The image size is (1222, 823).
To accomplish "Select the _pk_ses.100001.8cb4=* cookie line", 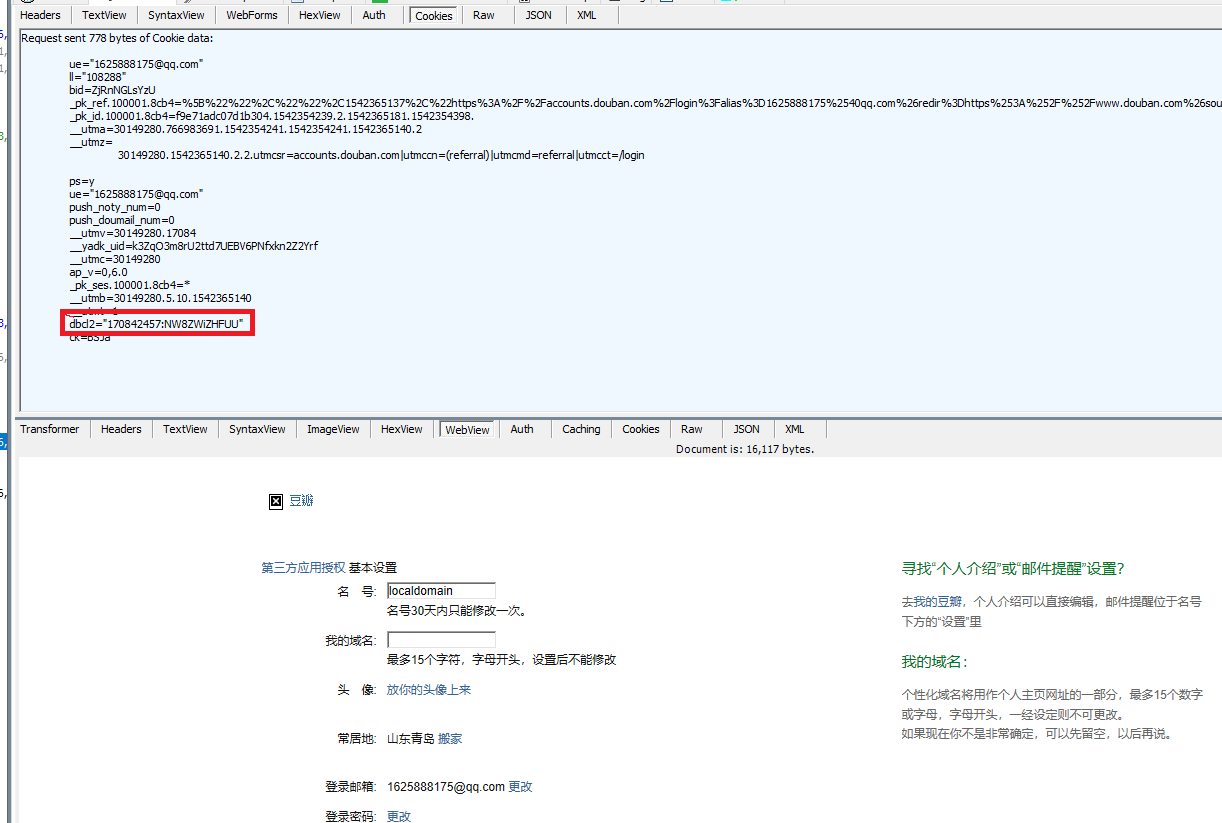I will pyautogui.click(x=129, y=285).
